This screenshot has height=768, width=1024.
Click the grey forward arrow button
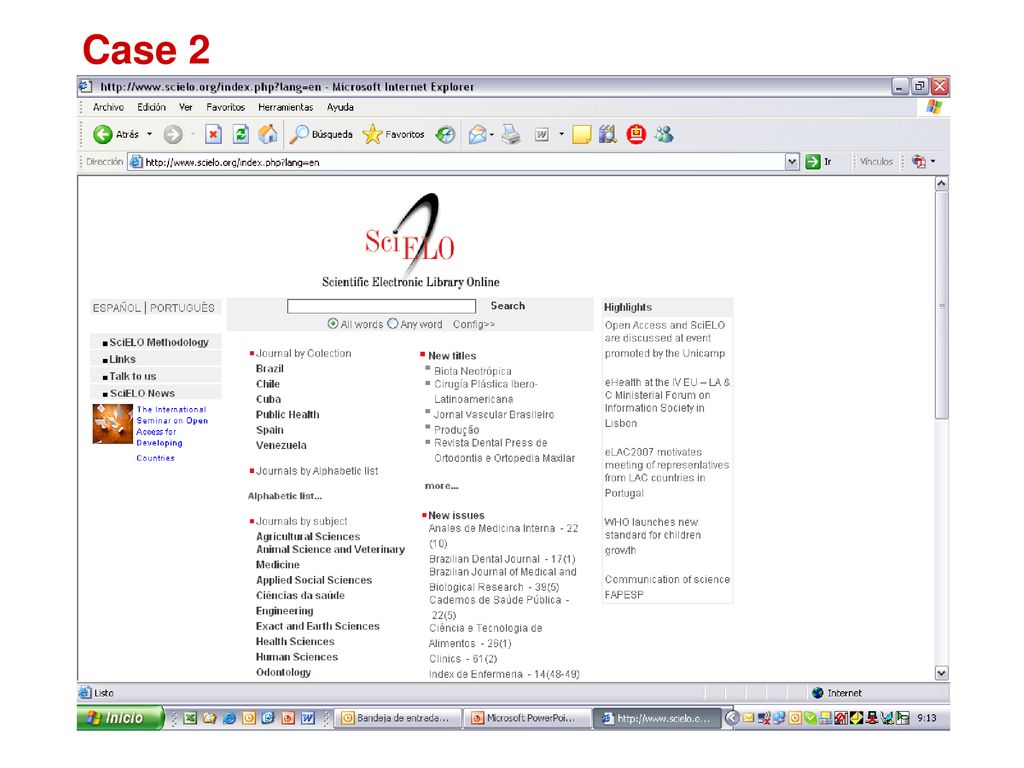tap(173, 135)
